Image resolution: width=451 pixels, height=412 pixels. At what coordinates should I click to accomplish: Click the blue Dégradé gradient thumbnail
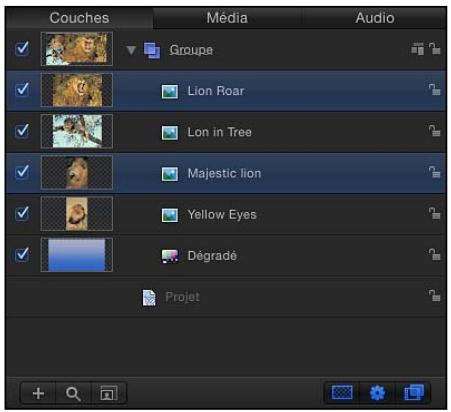[77, 255]
